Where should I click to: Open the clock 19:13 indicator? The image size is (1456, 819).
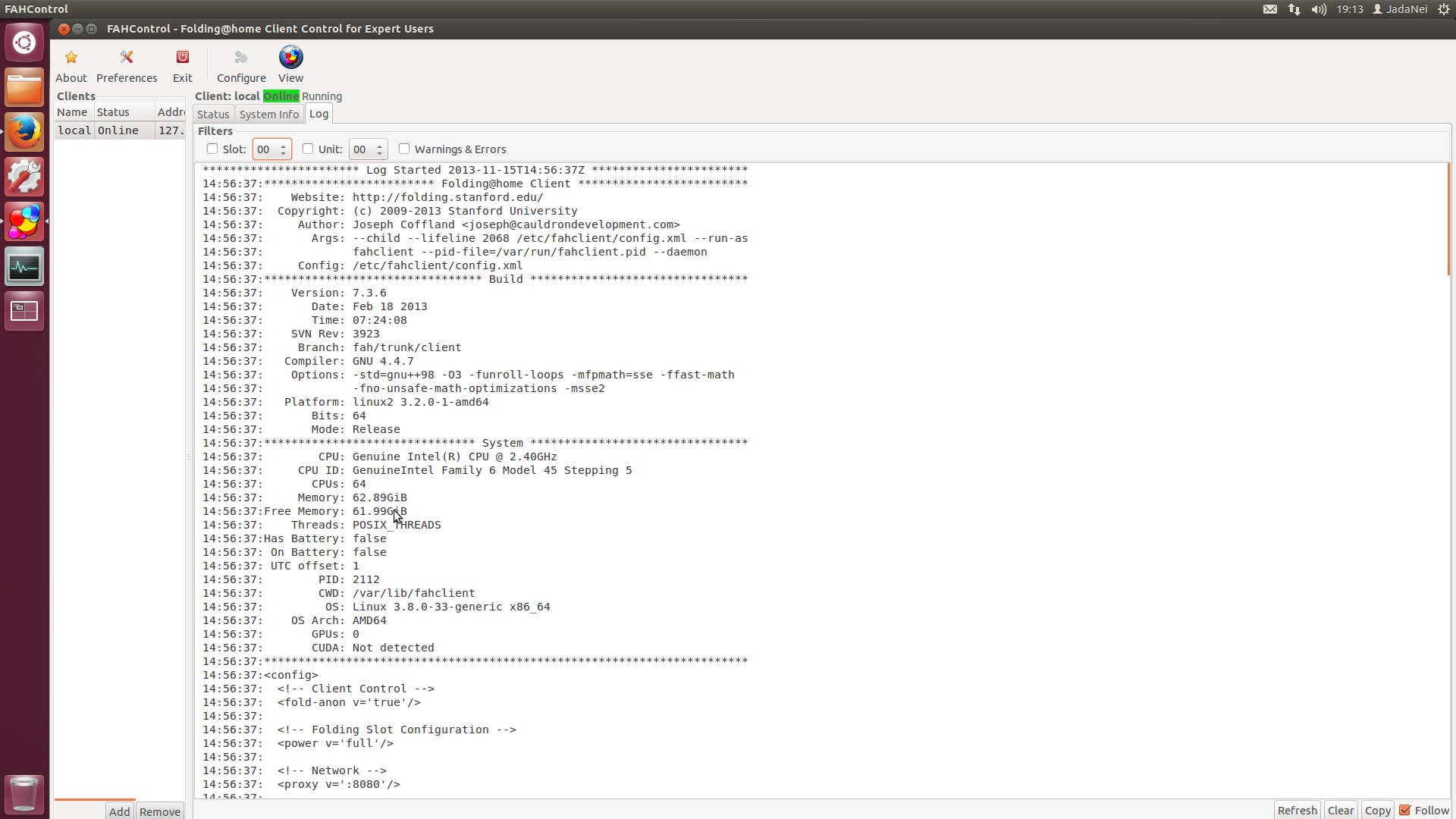(1349, 9)
